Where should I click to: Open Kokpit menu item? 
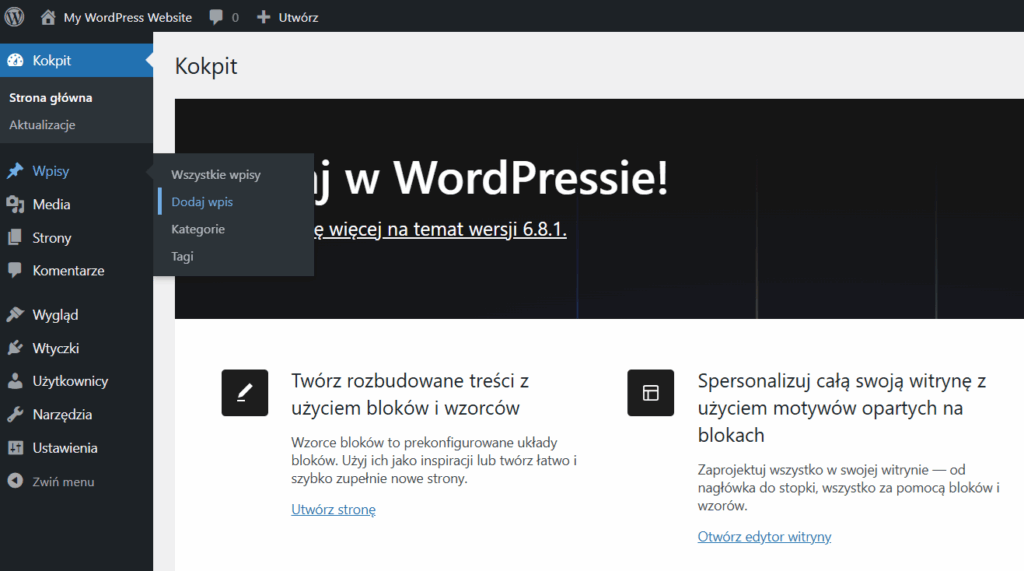(76, 60)
